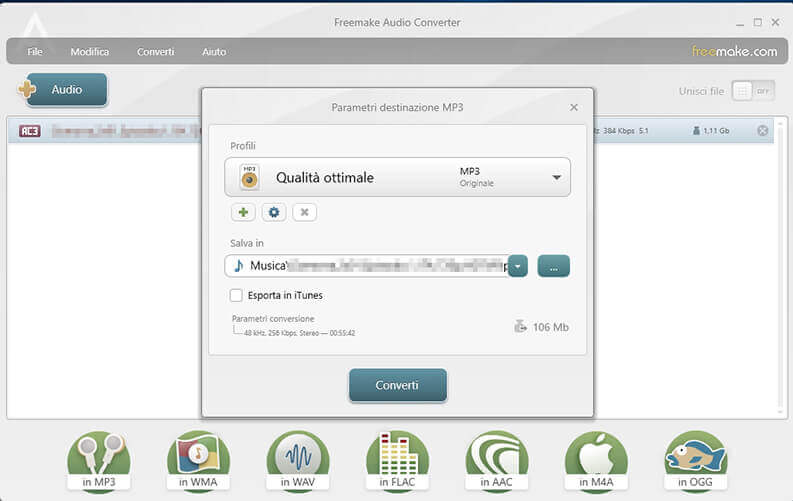Choose the in FLAC format icon

[398, 461]
